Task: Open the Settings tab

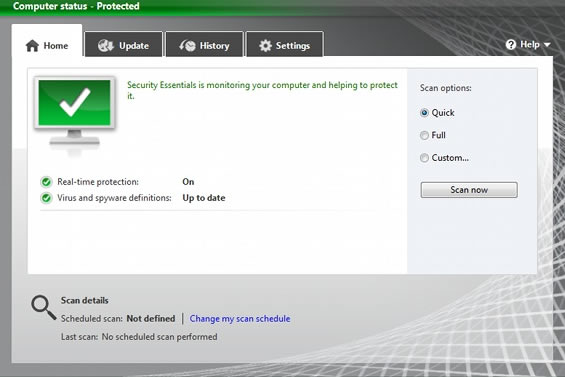Action: pos(285,44)
